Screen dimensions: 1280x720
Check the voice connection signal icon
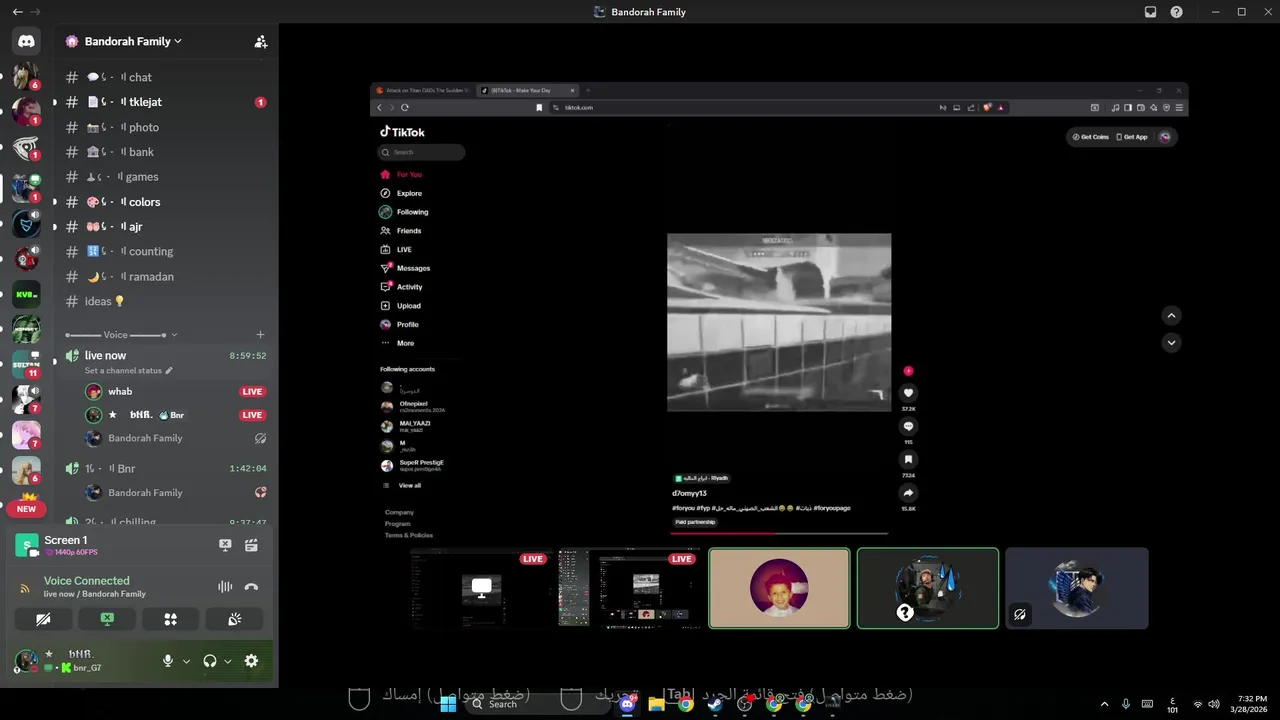[x=25, y=587]
